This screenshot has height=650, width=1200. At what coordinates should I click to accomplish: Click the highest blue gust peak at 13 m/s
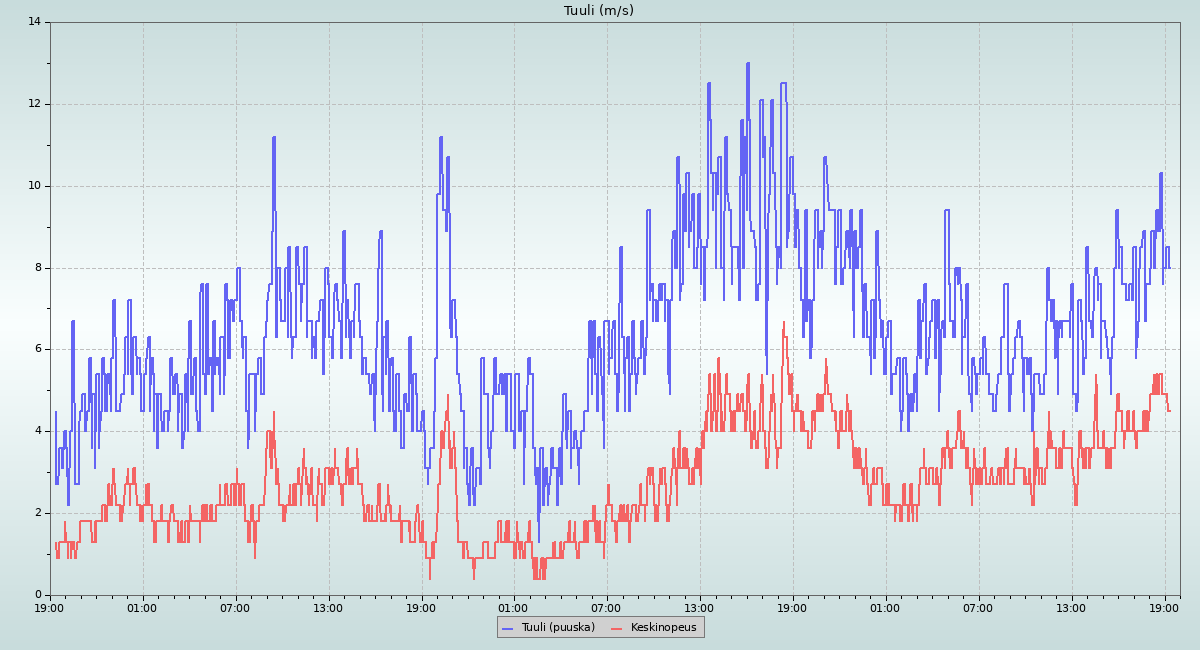tap(747, 64)
